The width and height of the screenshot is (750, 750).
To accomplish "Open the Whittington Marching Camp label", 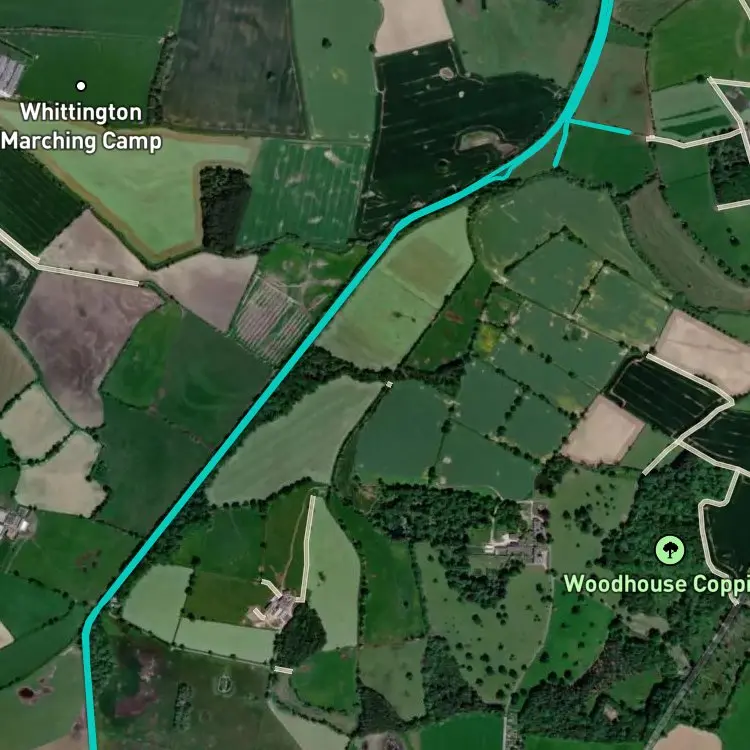I will (81, 127).
